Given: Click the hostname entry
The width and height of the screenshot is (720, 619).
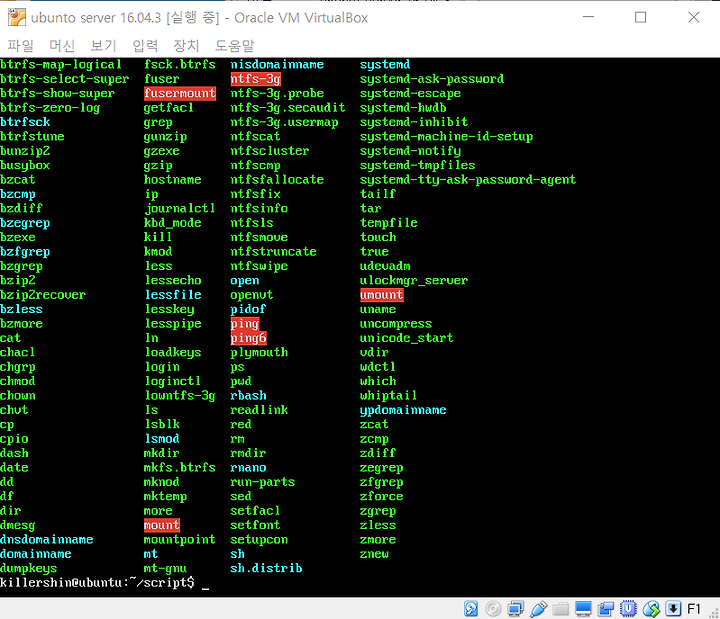Looking at the screenshot, I should tap(173, 180).
